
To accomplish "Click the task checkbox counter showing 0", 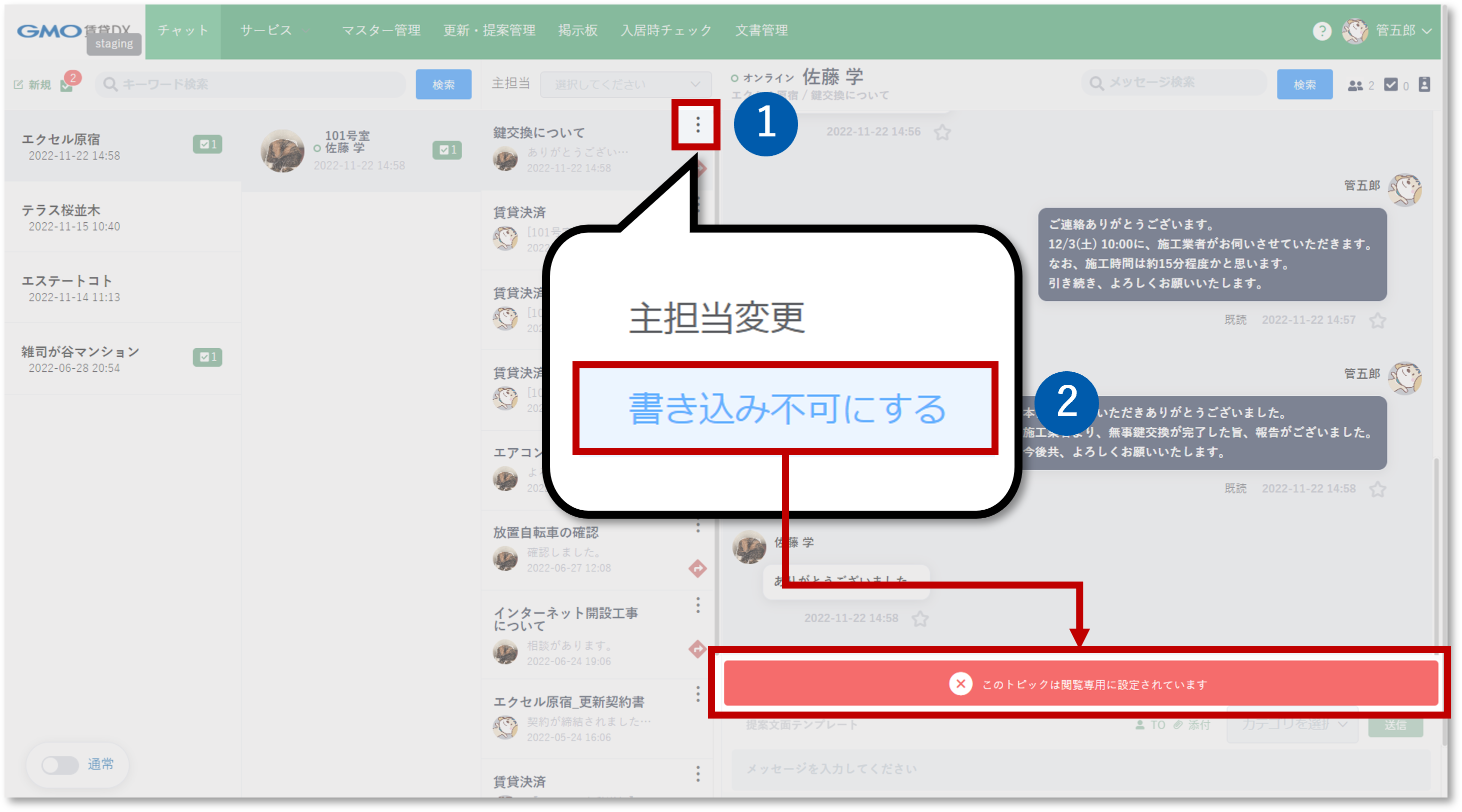I will pos(1391,84).
